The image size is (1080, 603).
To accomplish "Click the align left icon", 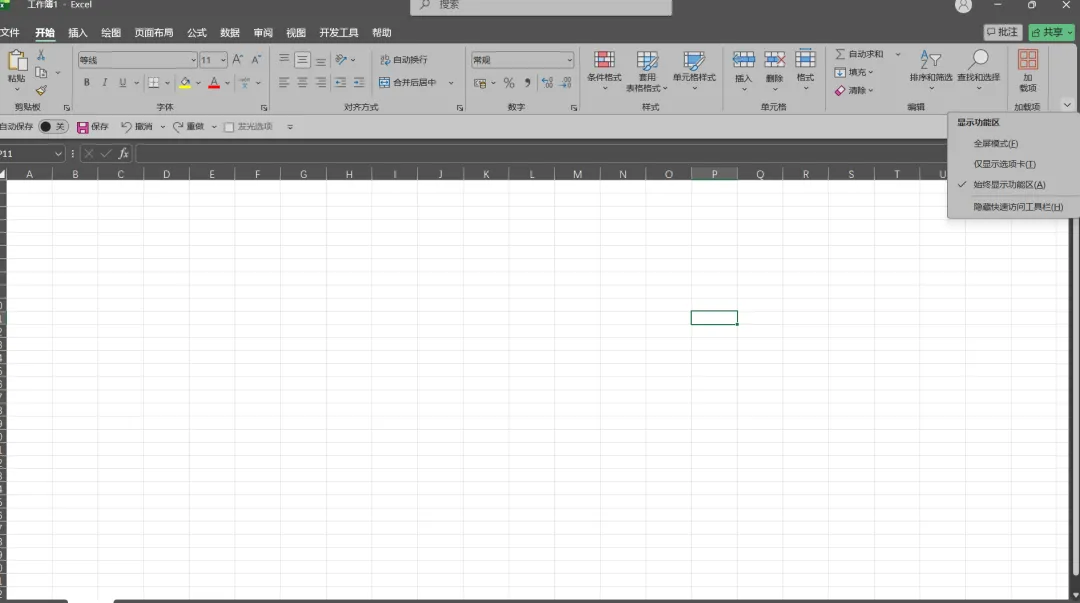I will (x=284, y=83).
